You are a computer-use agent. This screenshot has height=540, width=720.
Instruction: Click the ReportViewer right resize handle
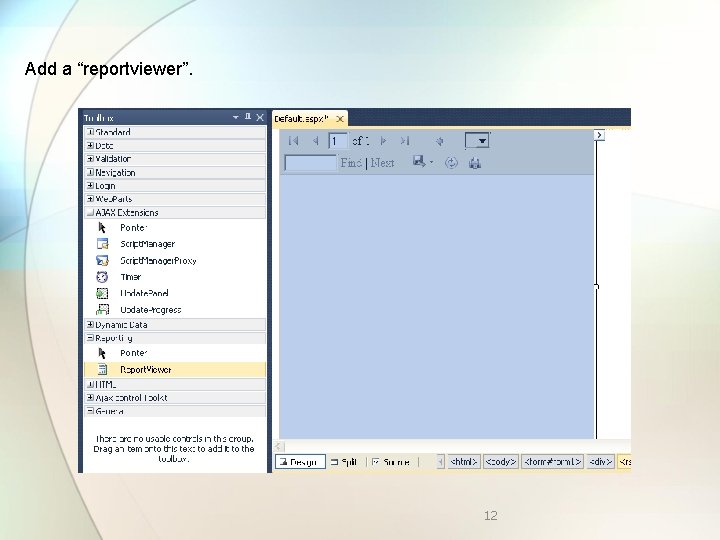coord(596,286)
